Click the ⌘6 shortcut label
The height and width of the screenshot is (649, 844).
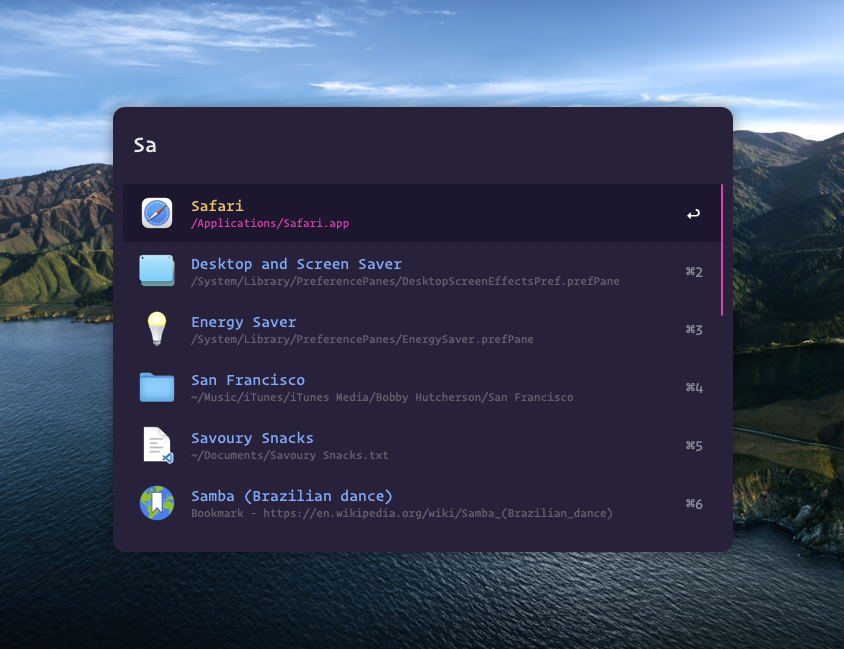[x=694, y=504]
